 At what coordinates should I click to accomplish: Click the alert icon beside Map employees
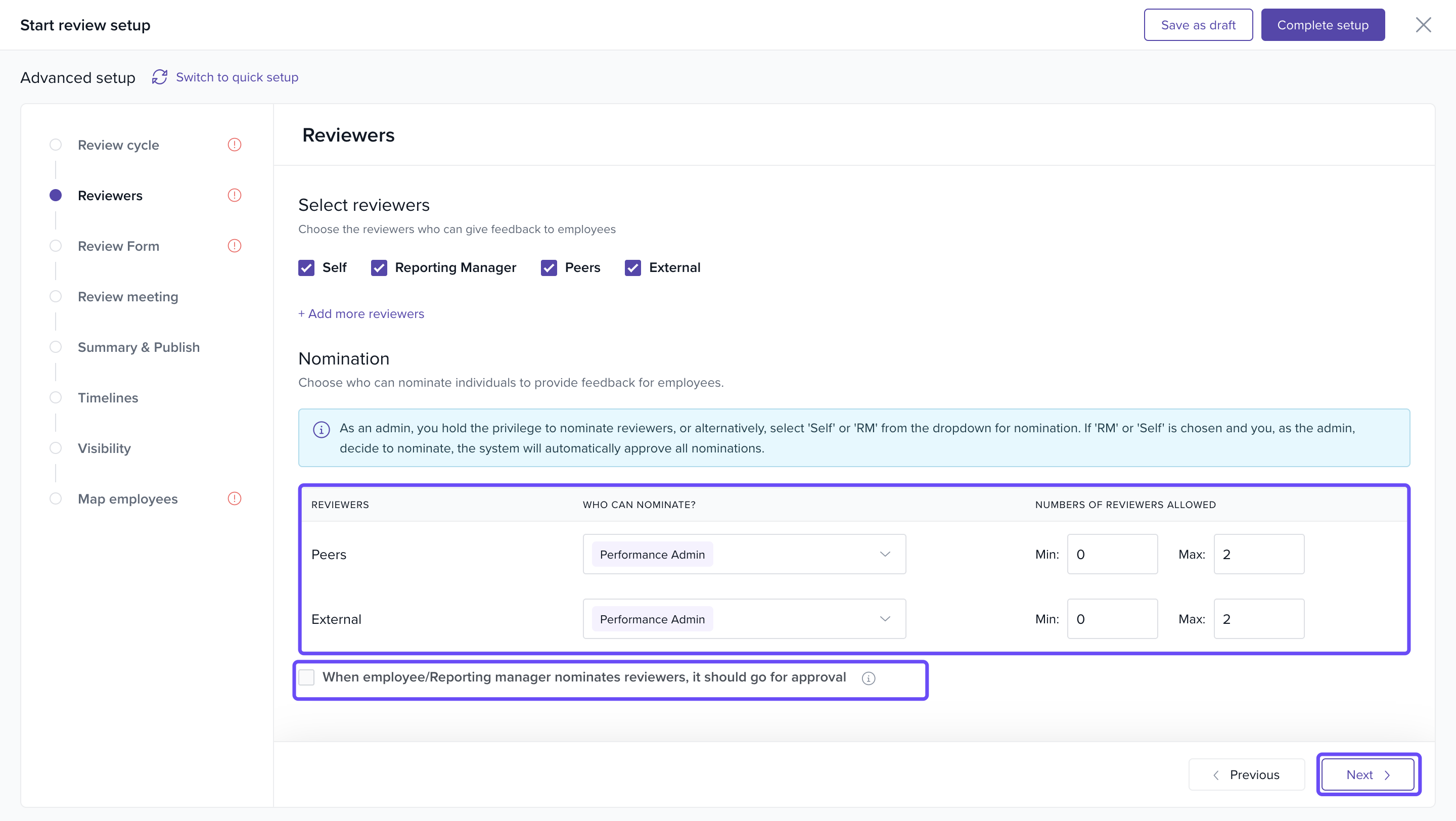pos(234,498)
